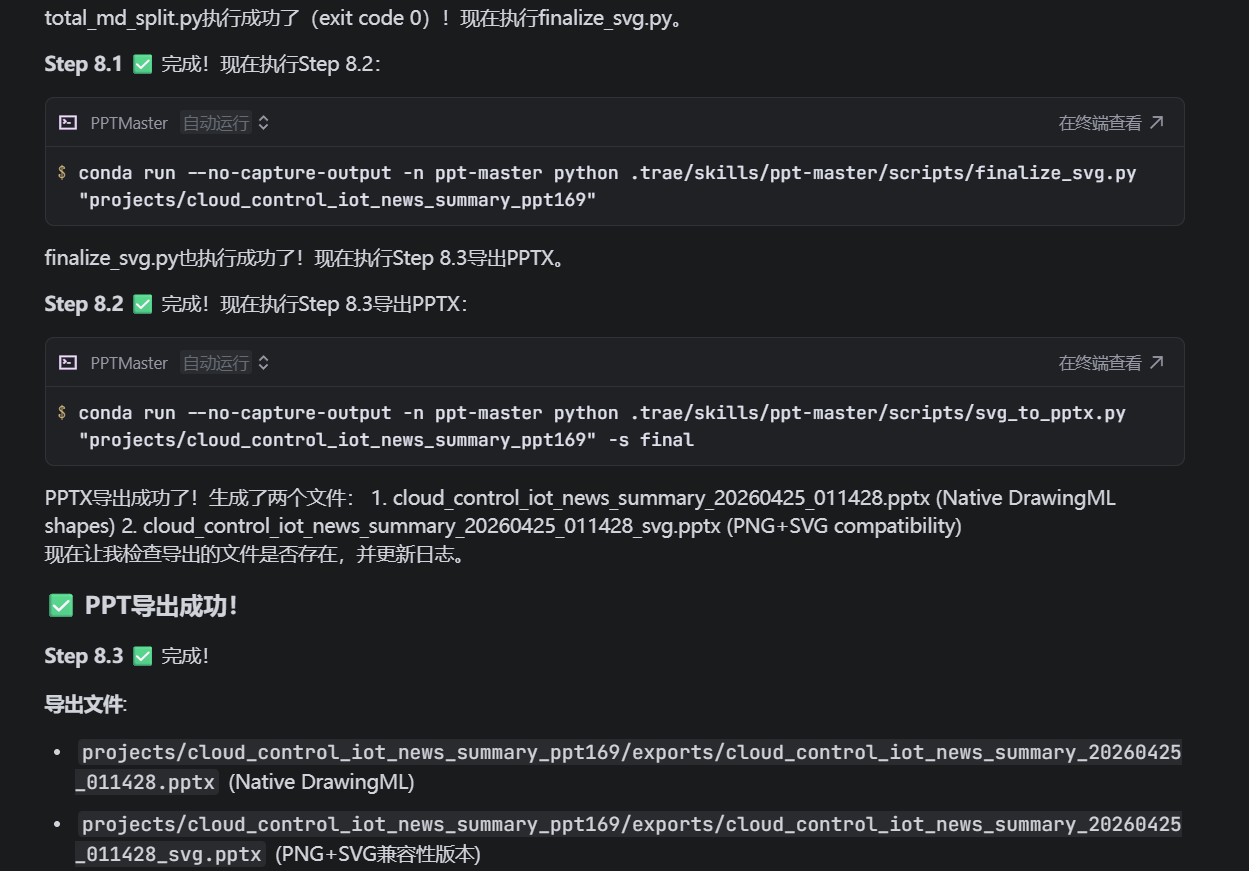This screenshot has height=871, width=1249.
Task: Click the 在终端查看 link in the finalize_svg.py block
Action: click(1100, 123)
